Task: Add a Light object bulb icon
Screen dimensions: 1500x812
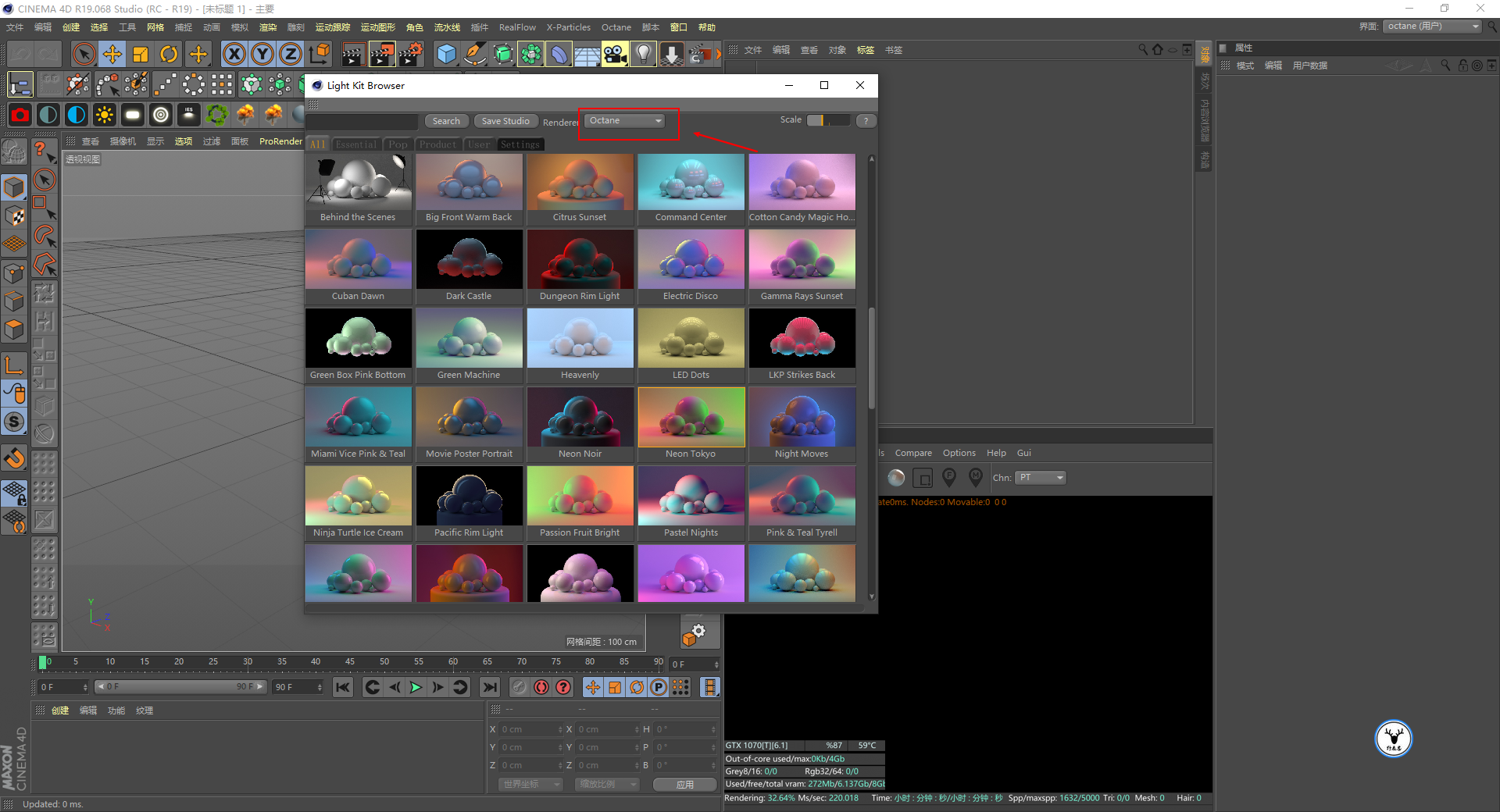Action: [x=643, y=54]
